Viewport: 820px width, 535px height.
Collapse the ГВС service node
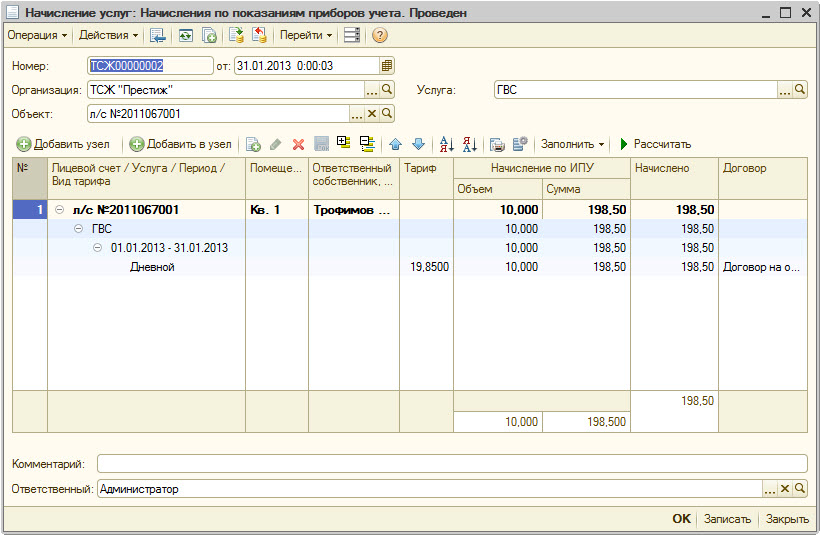[x=79, y=229]
